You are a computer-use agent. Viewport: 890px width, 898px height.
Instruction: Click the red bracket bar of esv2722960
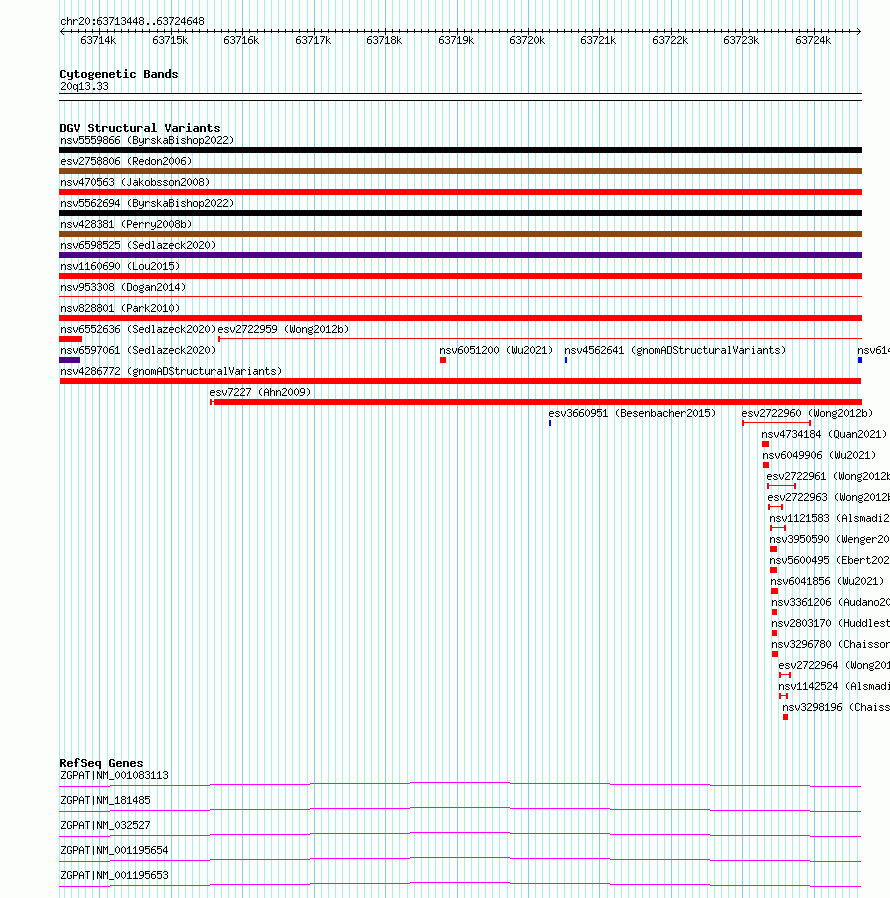point(776,423)
